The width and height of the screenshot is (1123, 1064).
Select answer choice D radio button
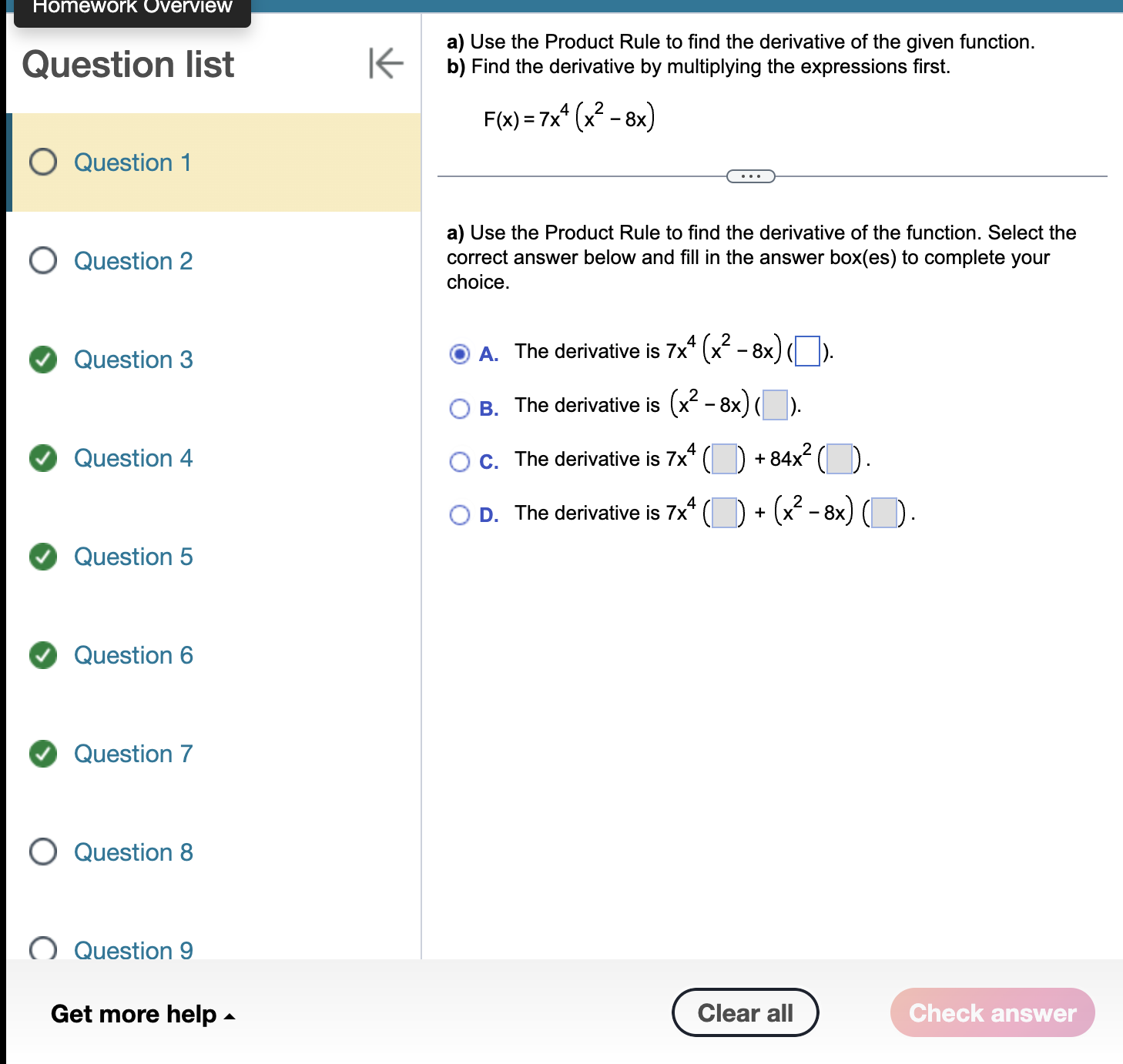point(461,514)
